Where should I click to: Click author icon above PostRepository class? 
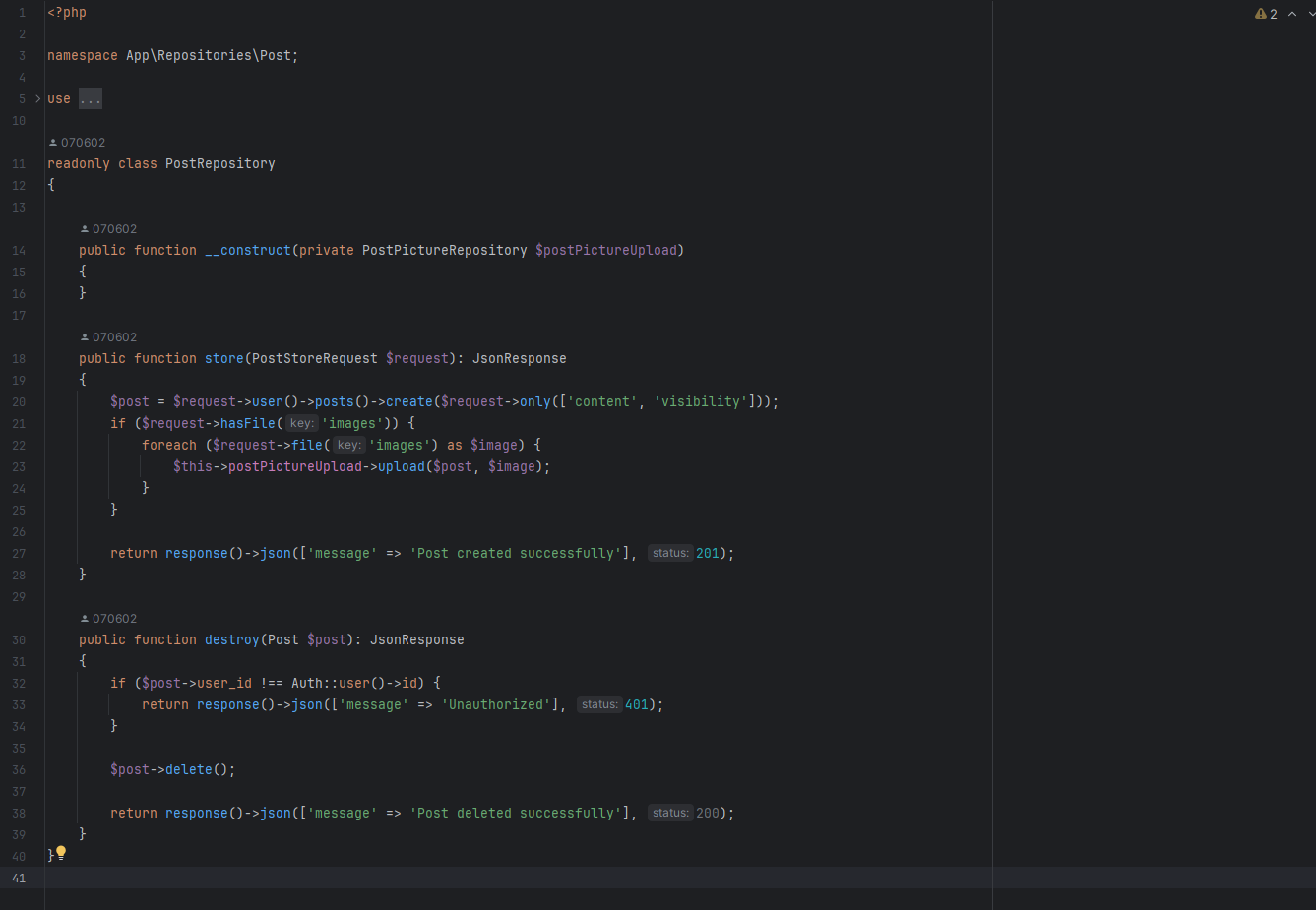pyautogui.click(x=53, y=143)
